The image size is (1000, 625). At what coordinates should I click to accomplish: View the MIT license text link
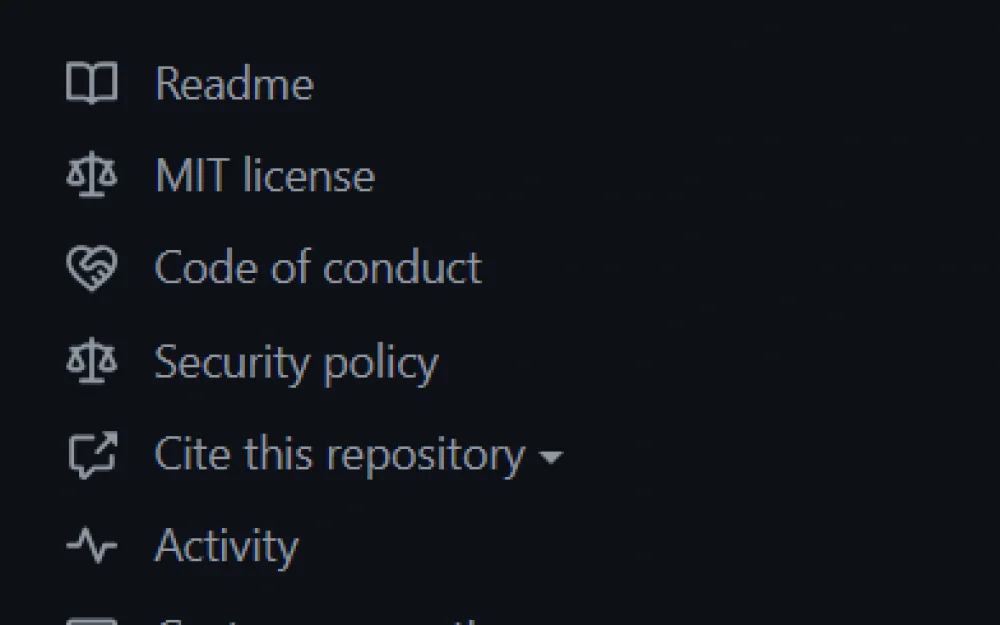coord(264,177)
